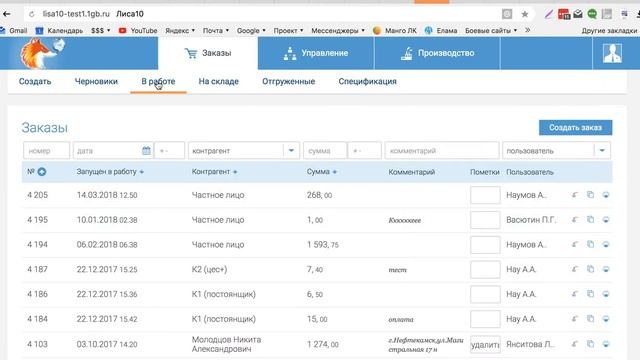Click the Создать заказ button

(x=576, y=127)
